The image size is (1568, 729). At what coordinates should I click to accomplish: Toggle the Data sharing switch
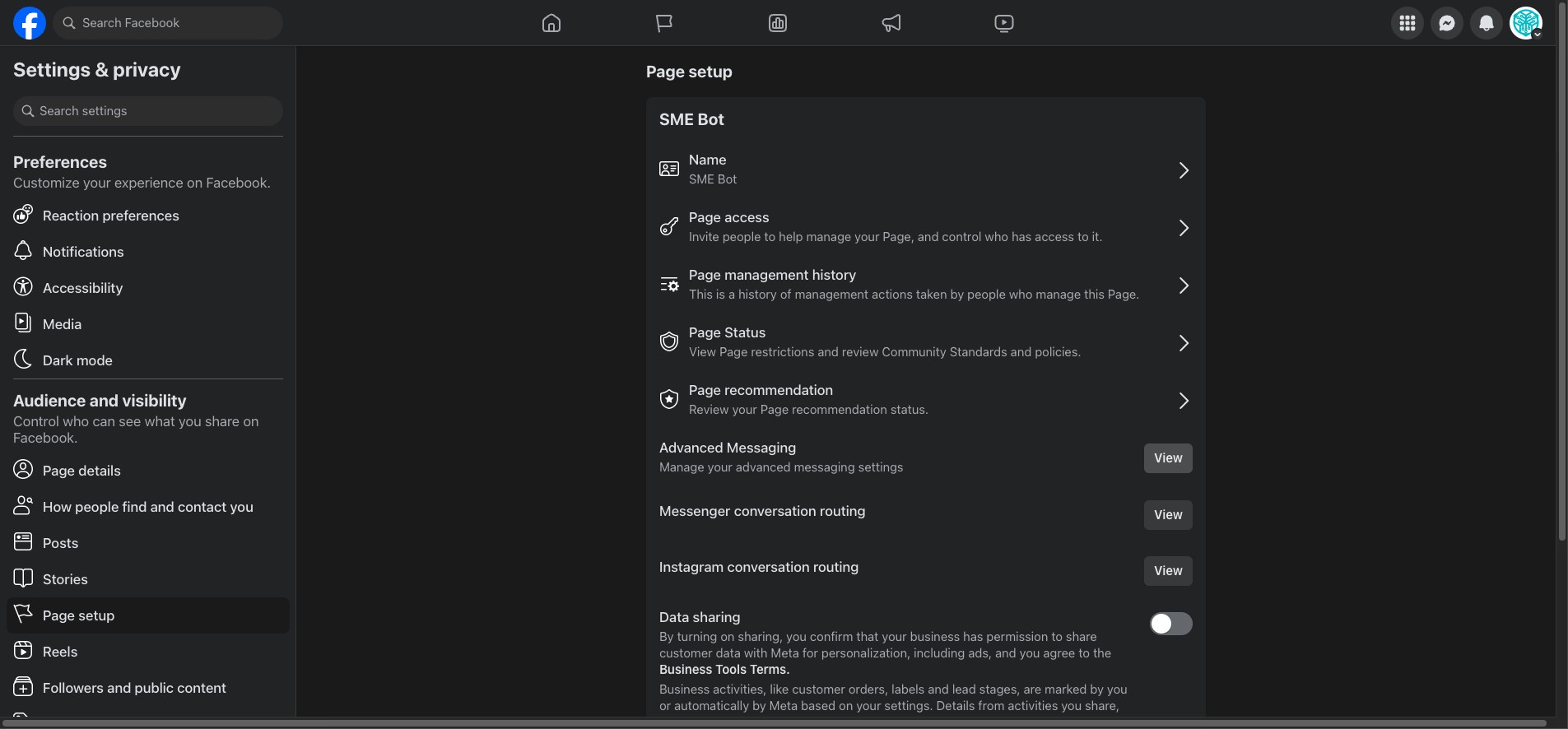[1170, 624]
